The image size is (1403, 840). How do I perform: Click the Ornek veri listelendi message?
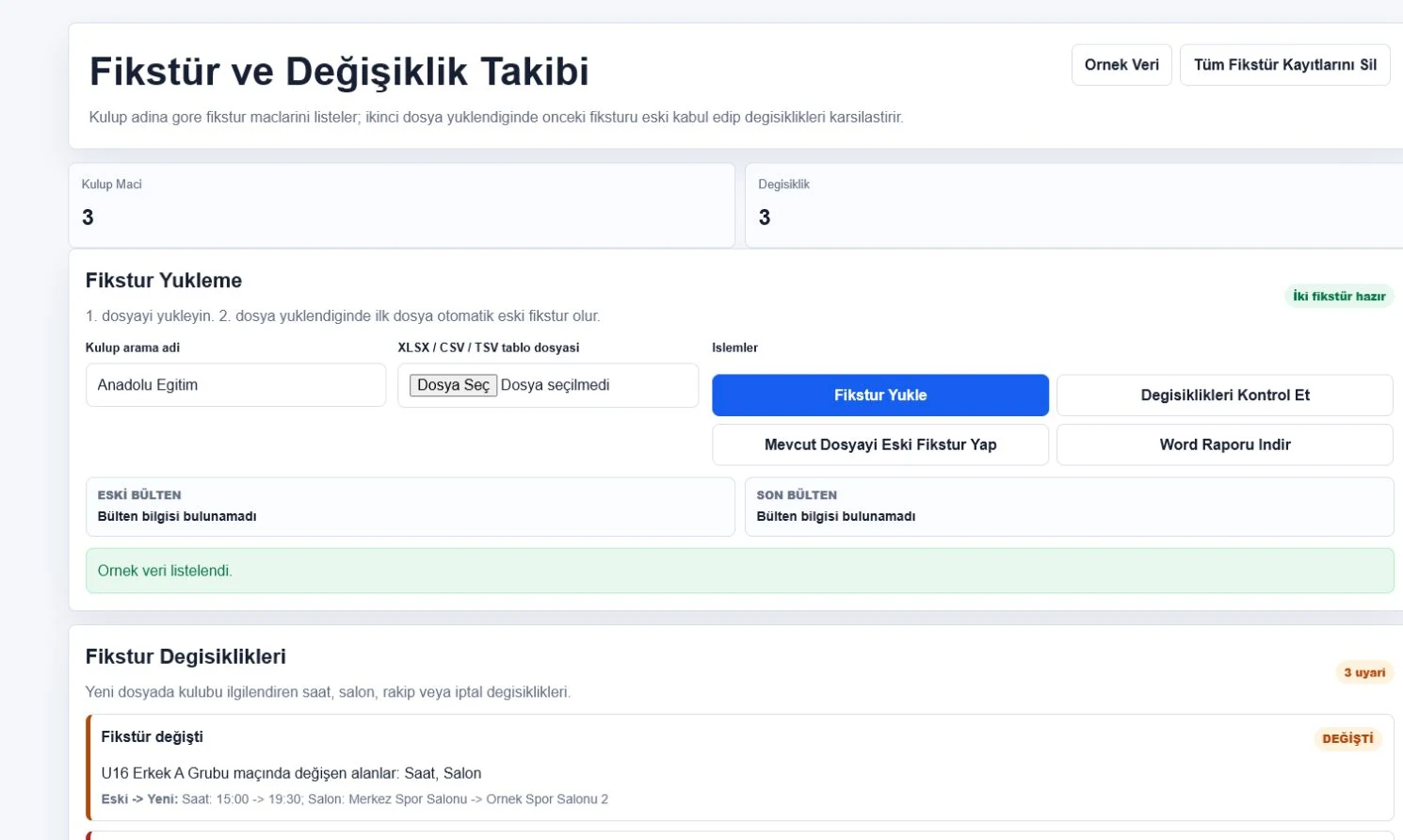739,571
